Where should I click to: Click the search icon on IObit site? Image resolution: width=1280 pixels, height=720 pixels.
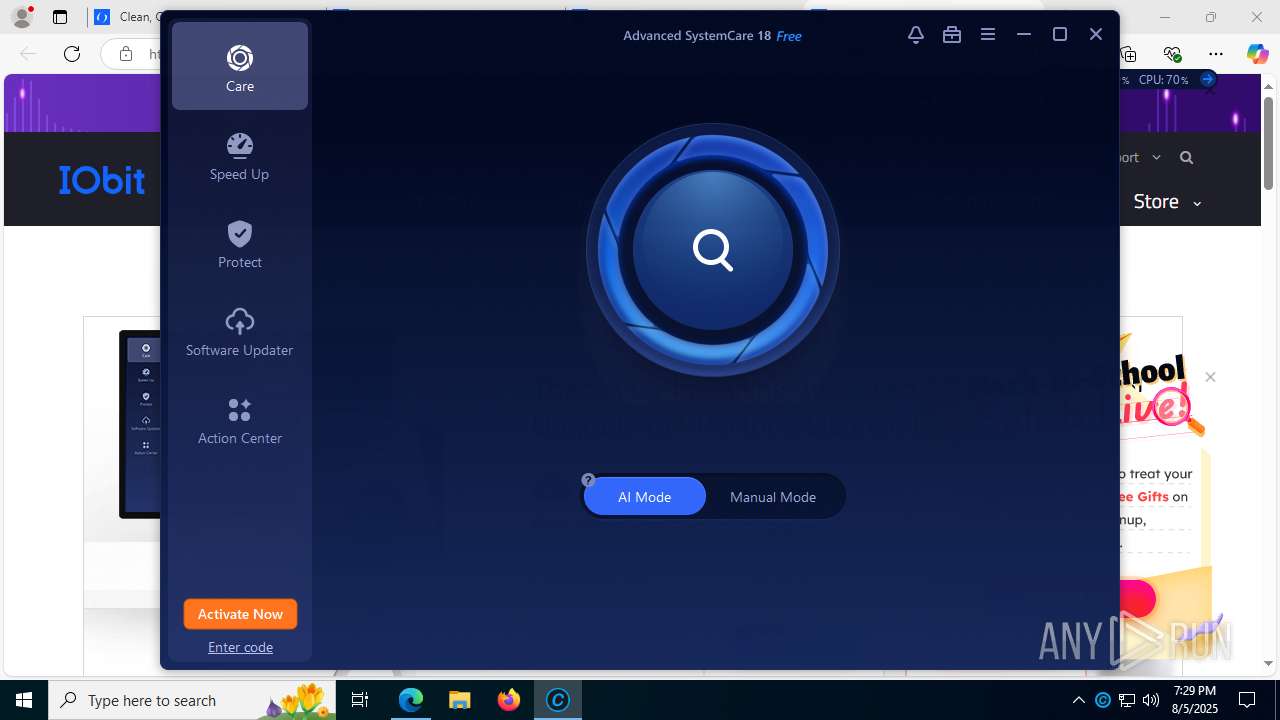1186,157
